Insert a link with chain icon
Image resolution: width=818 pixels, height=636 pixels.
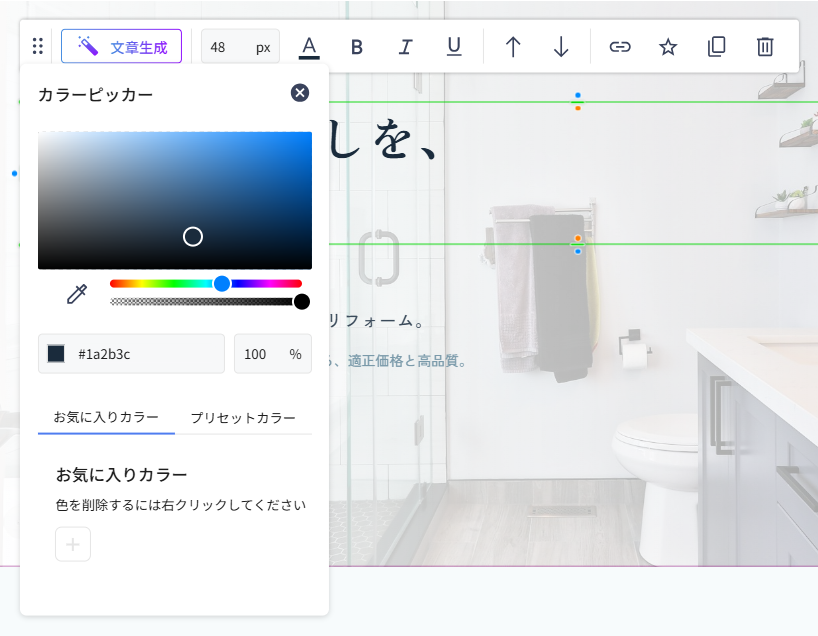click(x=620, y=47)
